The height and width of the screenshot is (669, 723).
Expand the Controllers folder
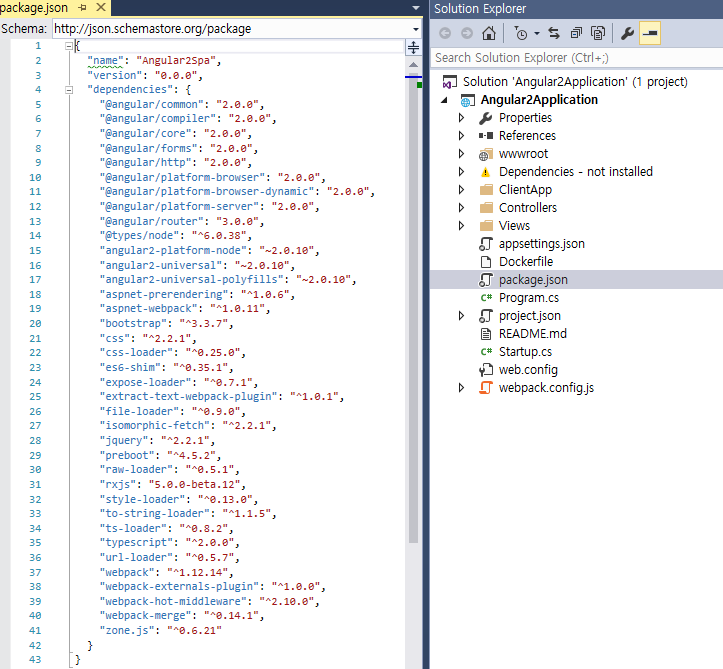coord(461,207)
